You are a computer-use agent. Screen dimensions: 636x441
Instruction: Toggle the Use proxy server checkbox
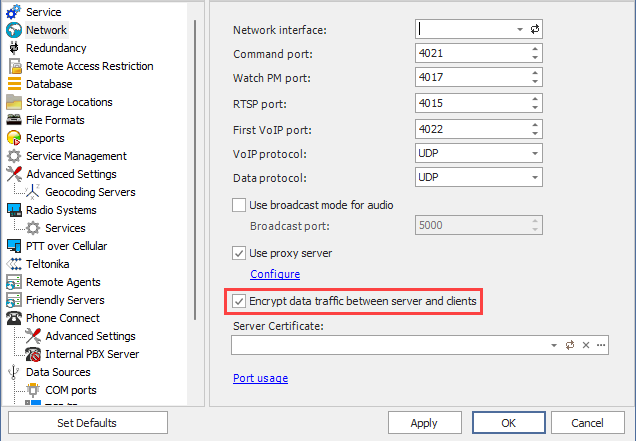coord(239,253)
